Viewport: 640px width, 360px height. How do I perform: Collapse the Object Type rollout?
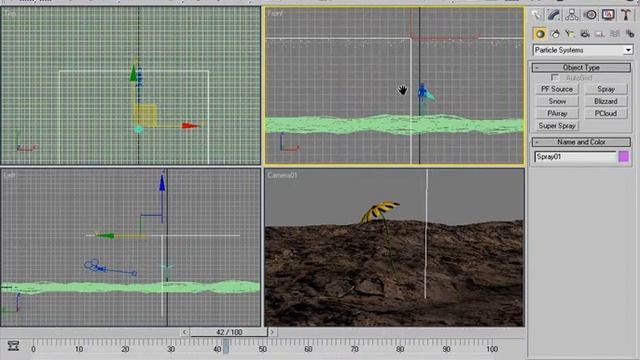581,67
